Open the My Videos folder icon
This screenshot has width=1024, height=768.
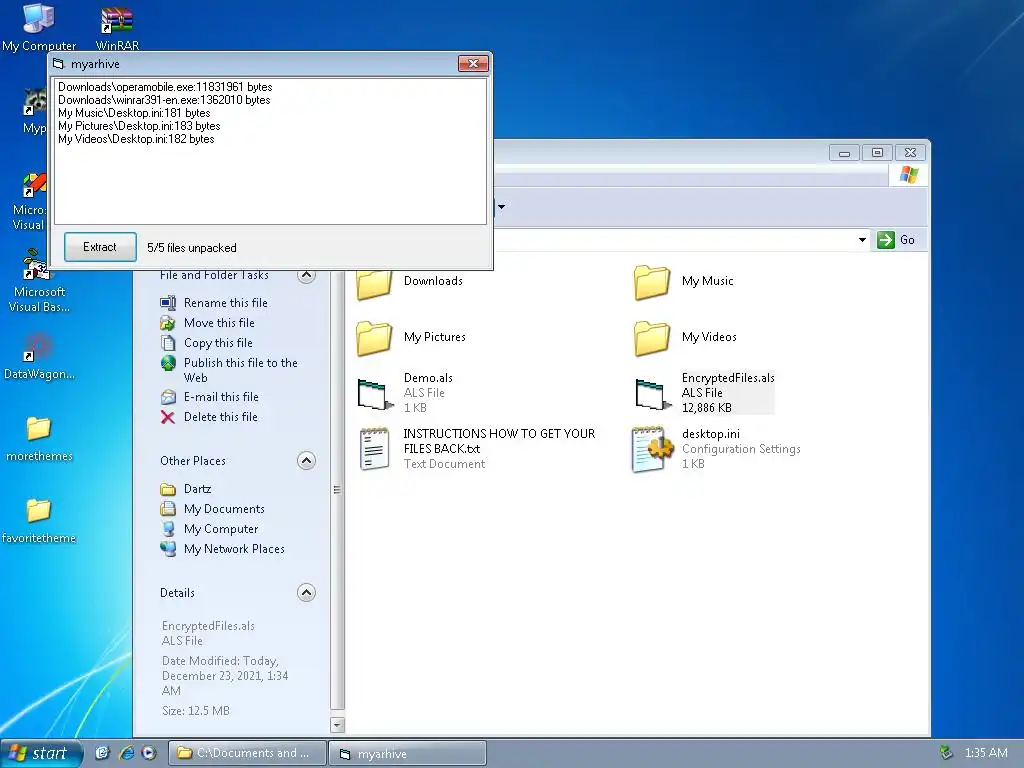coord(652,338)
